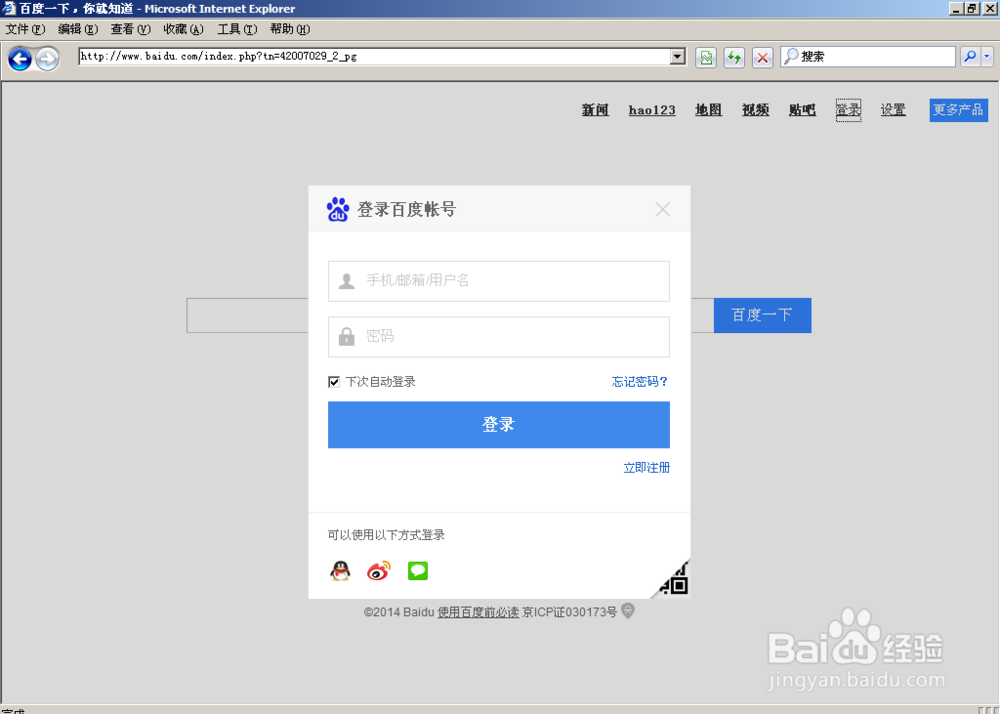
Task: Log in with the green WeChat icon
Action: click(418, 571)
